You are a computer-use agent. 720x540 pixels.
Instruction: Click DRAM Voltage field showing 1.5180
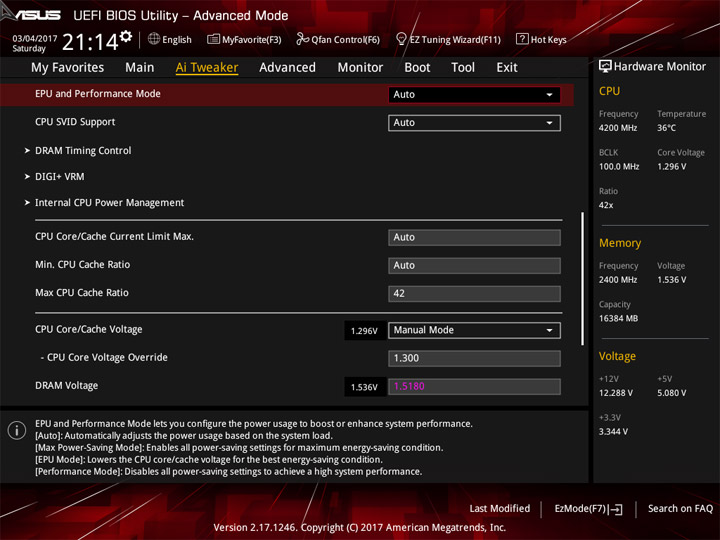(474, 387)
